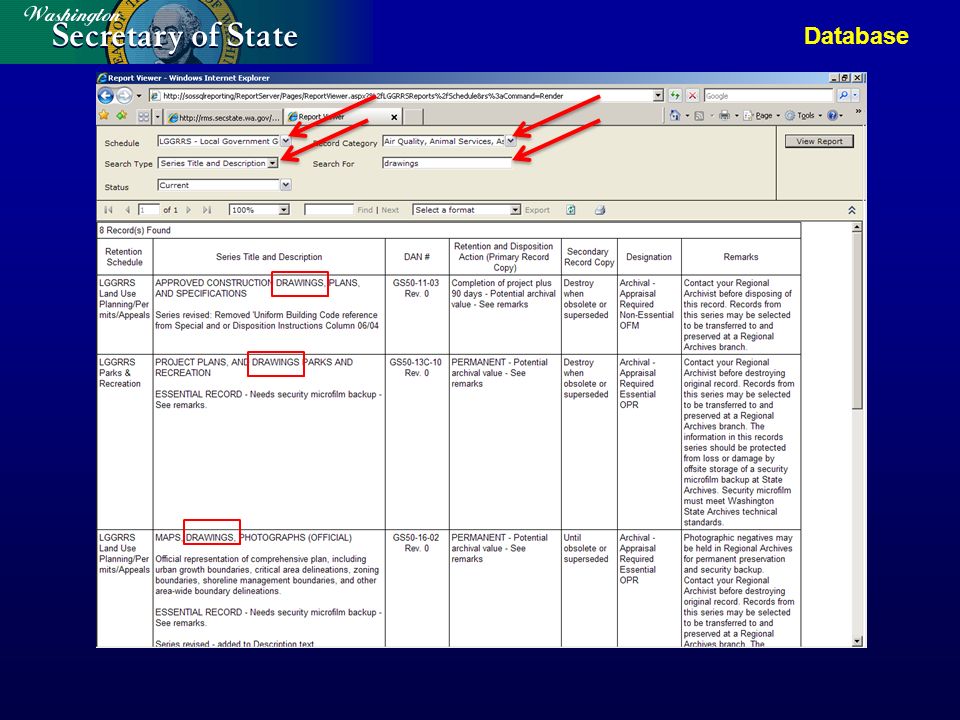Print the report using the printer icon
Image resolution: width=960 pixels, height=720 pixels.
600,210
